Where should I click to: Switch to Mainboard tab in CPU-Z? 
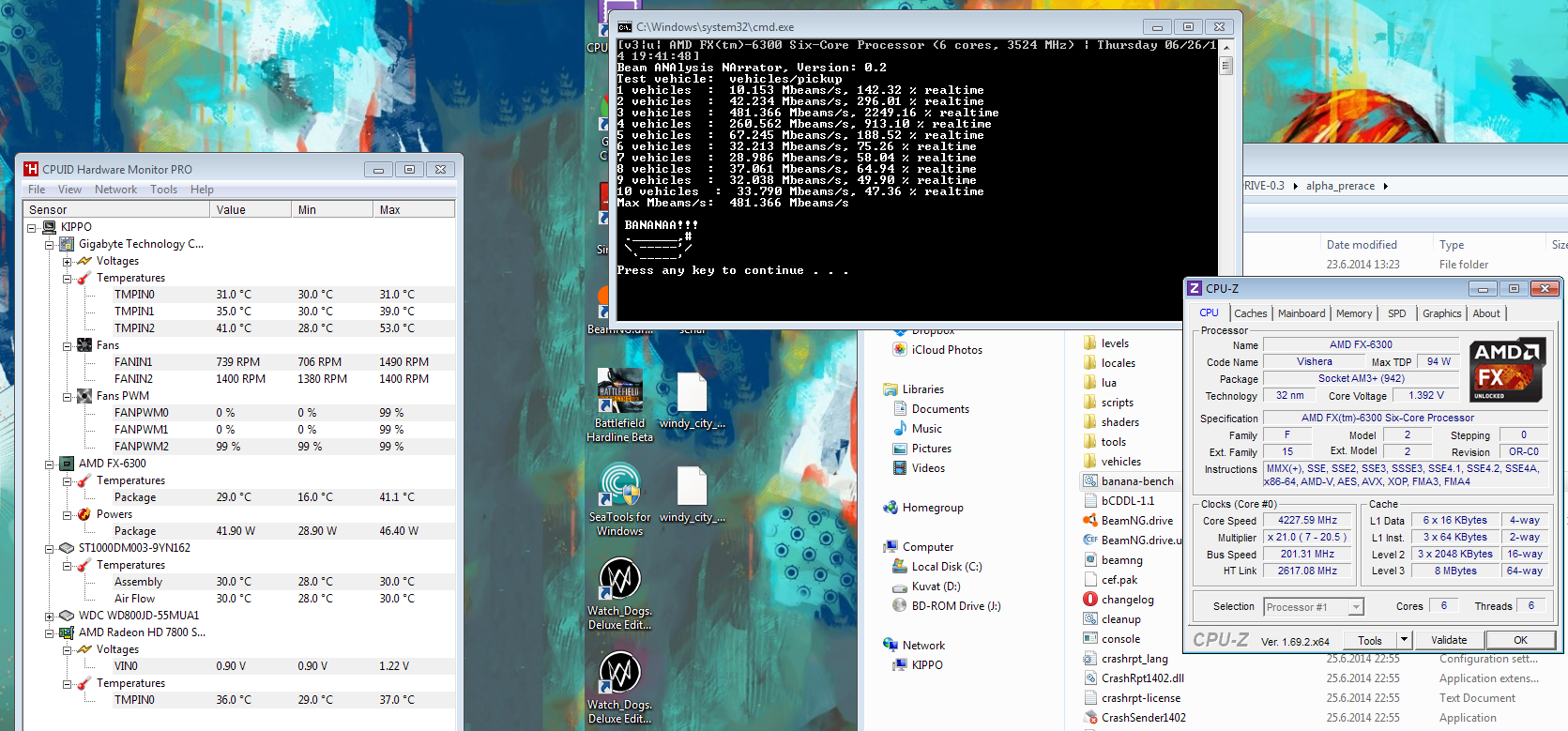[1302, 313]
